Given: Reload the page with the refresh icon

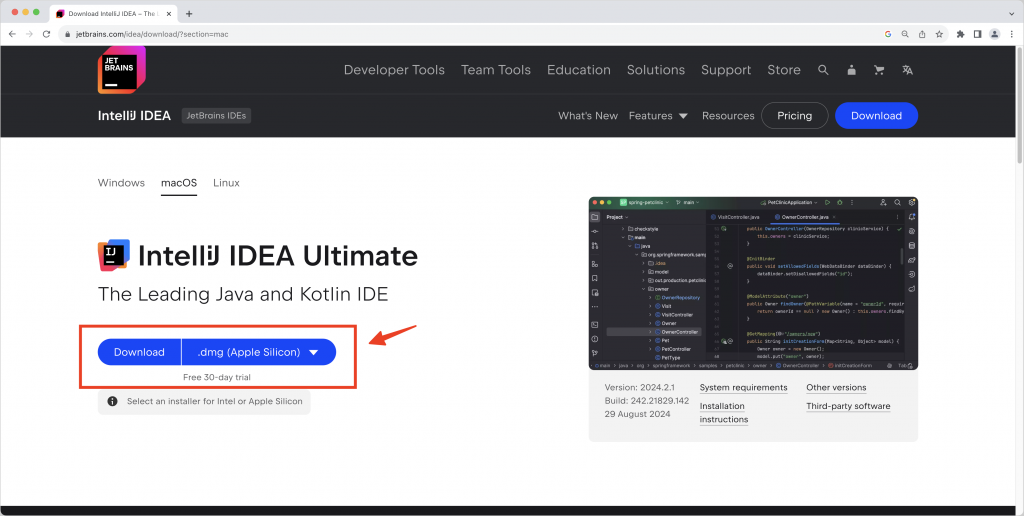Looking at the screenshot, I should pos(46,34).
